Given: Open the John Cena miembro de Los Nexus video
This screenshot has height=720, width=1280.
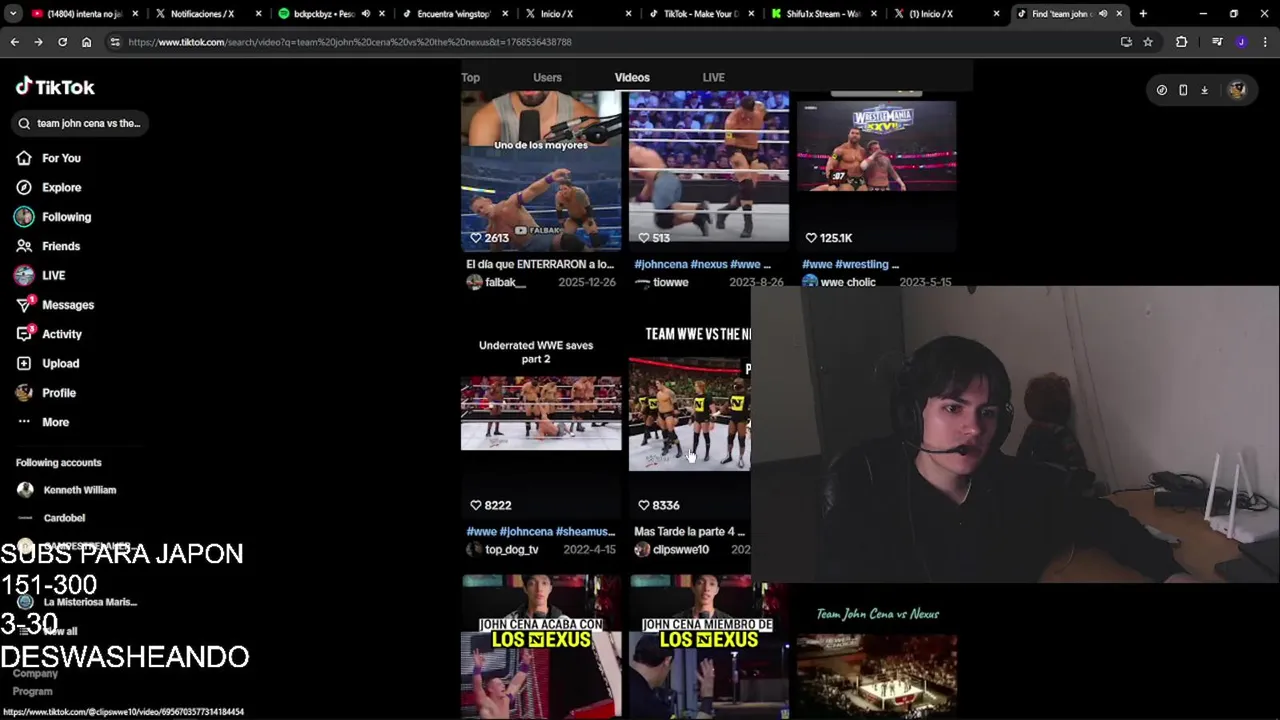Looking at the screenshot, I should (708, 647).
